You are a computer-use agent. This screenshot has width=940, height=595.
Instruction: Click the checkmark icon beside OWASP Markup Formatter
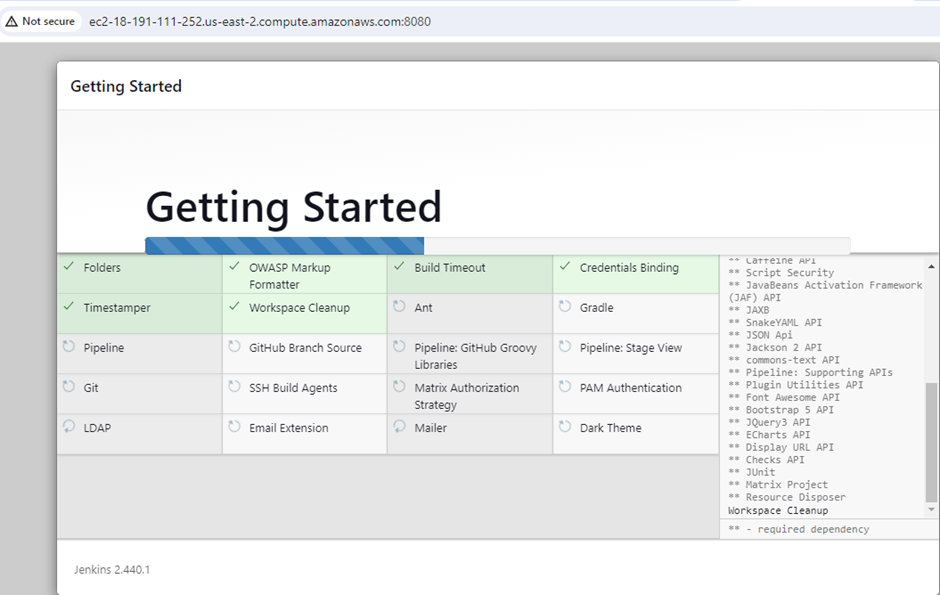(234, 266)
